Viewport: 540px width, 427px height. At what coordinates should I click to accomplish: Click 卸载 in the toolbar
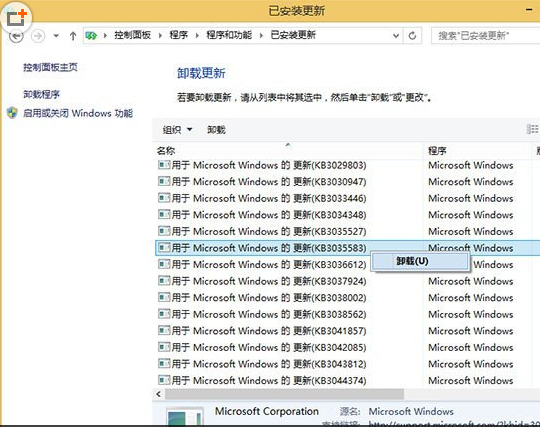(x=216, y=130)
